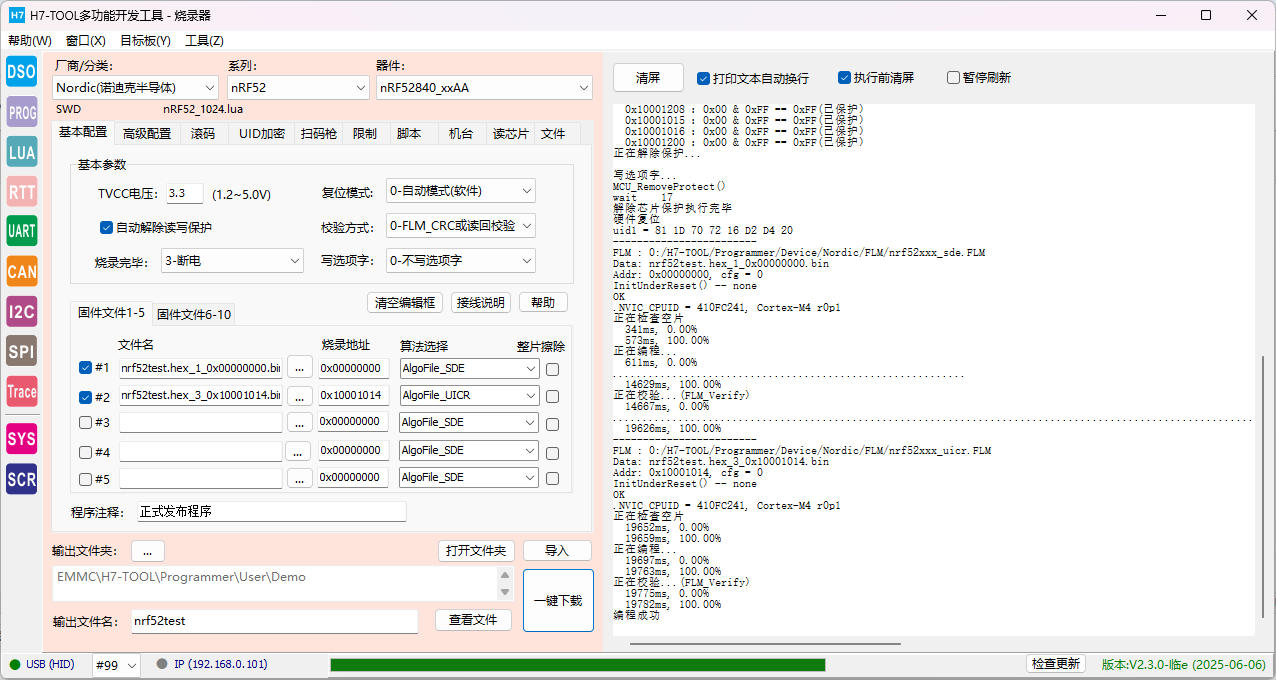
Task: Open AlgoFile_UICR algorithm dropdown for file #2
Action: point(469,395)
